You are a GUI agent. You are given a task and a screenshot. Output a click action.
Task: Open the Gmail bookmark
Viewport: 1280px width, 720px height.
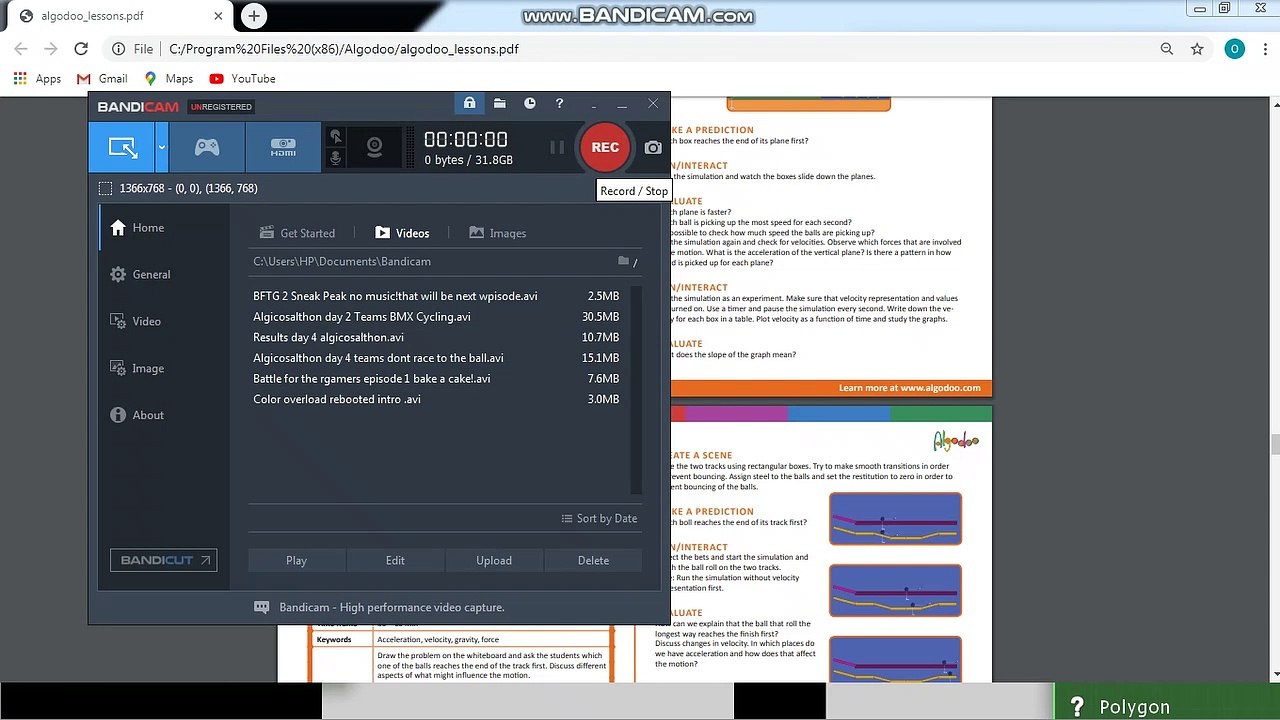tap(102, 79)
